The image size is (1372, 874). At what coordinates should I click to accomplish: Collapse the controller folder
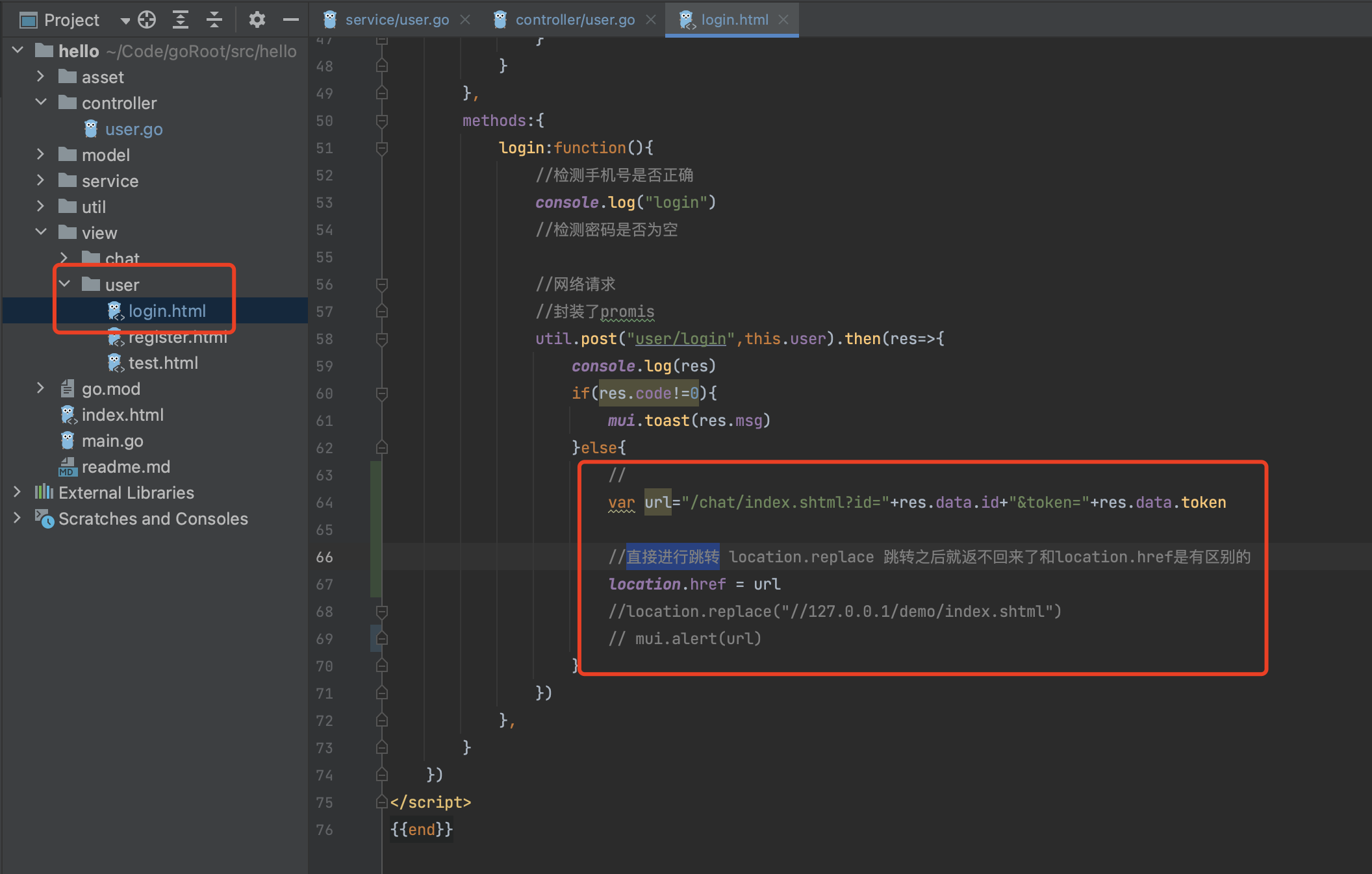point(40,103)
